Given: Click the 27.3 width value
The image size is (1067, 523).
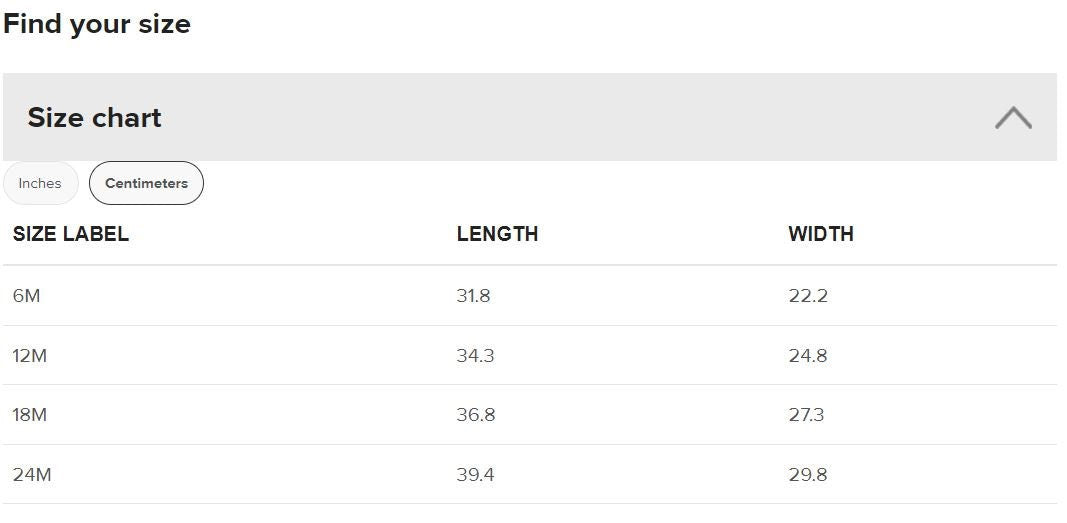Looking at the screenshot, I should point(806,415).
